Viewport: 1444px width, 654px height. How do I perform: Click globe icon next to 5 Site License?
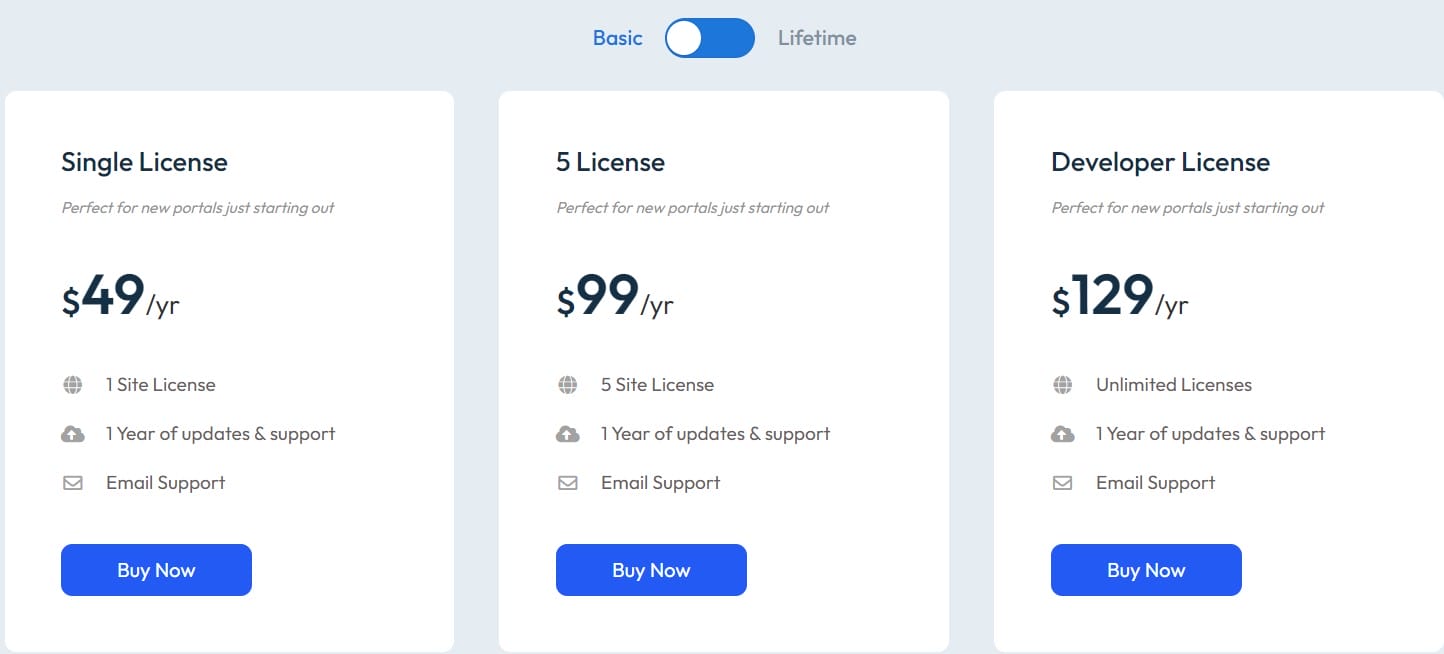(x=567, y=385)
